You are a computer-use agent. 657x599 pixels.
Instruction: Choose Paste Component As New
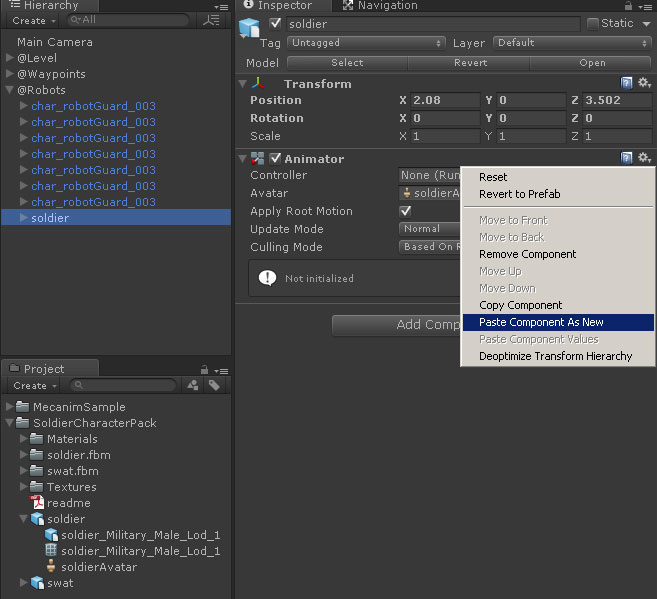click(558, 322)
